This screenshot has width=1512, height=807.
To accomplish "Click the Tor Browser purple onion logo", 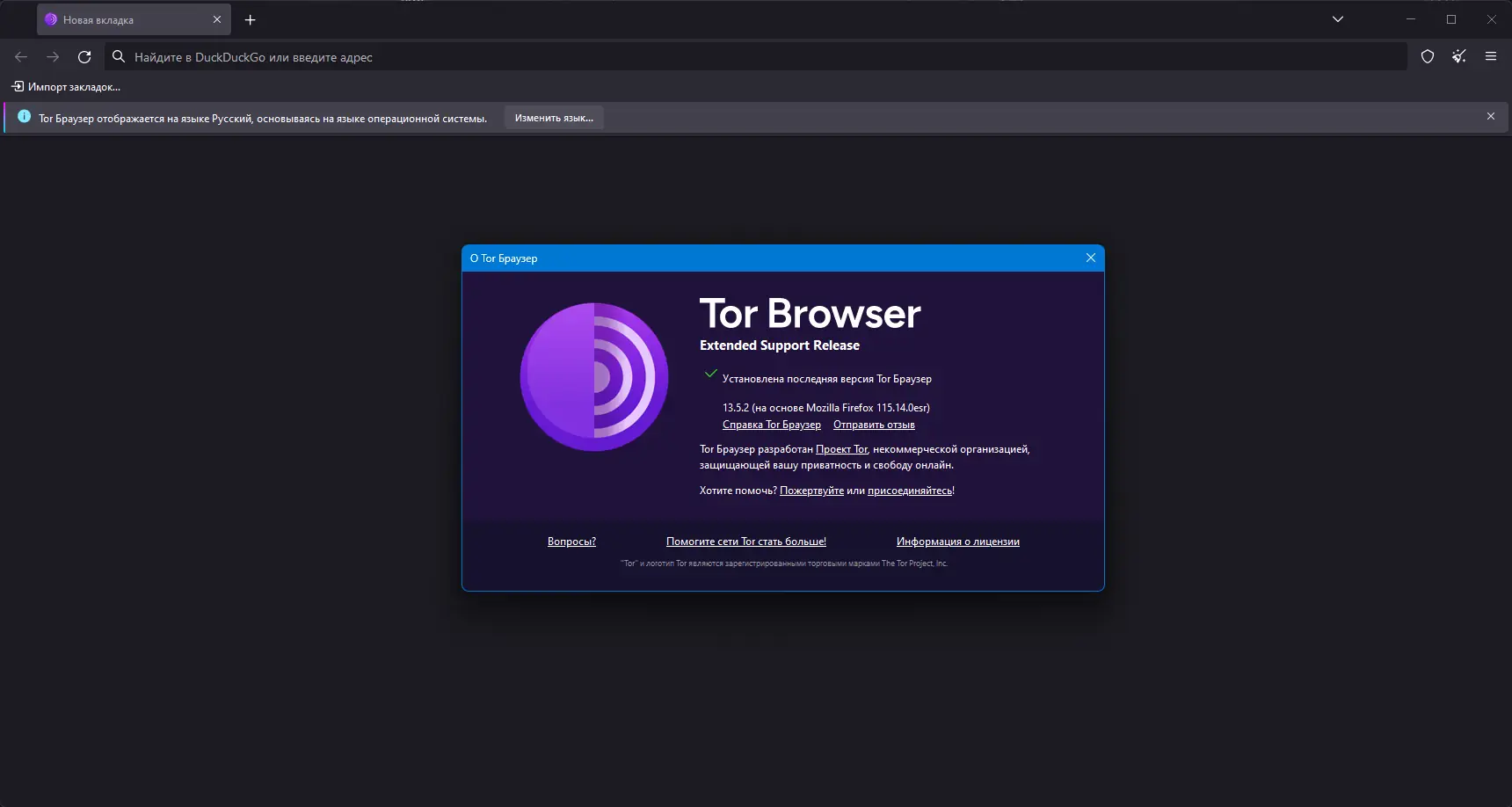I will pos(594,377).
